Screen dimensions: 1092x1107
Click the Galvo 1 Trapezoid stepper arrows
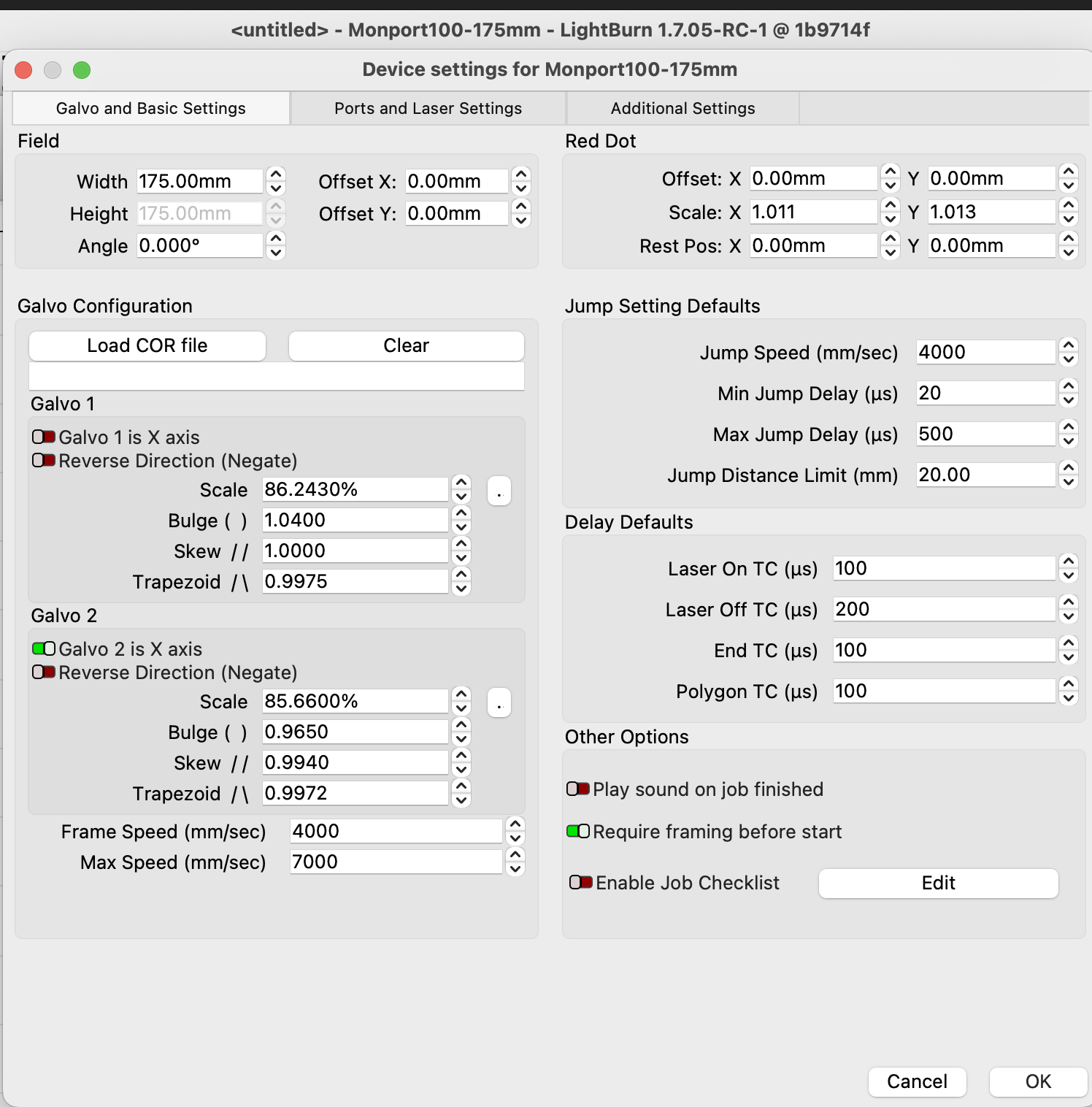pos(461,581)
